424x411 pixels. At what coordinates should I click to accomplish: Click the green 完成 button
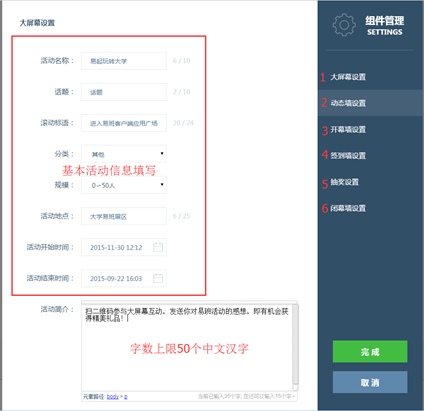pyautogui.click(x=370, y=351)
